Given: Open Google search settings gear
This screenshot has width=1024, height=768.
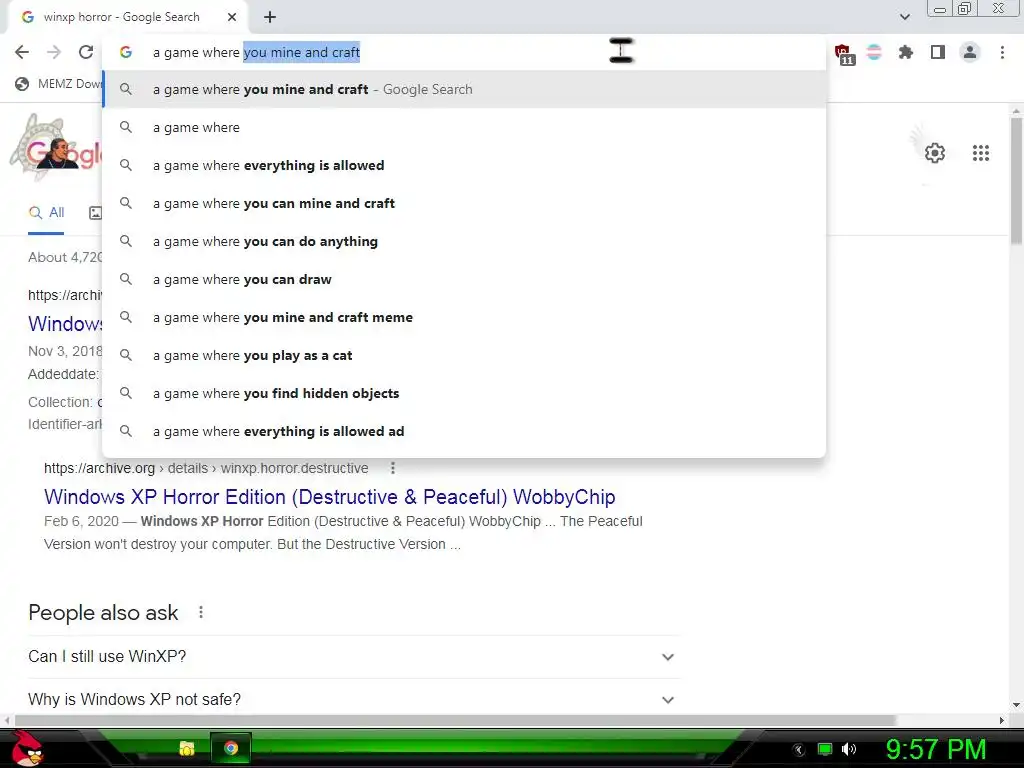Looking at the screenshot, I should point(935,153).
